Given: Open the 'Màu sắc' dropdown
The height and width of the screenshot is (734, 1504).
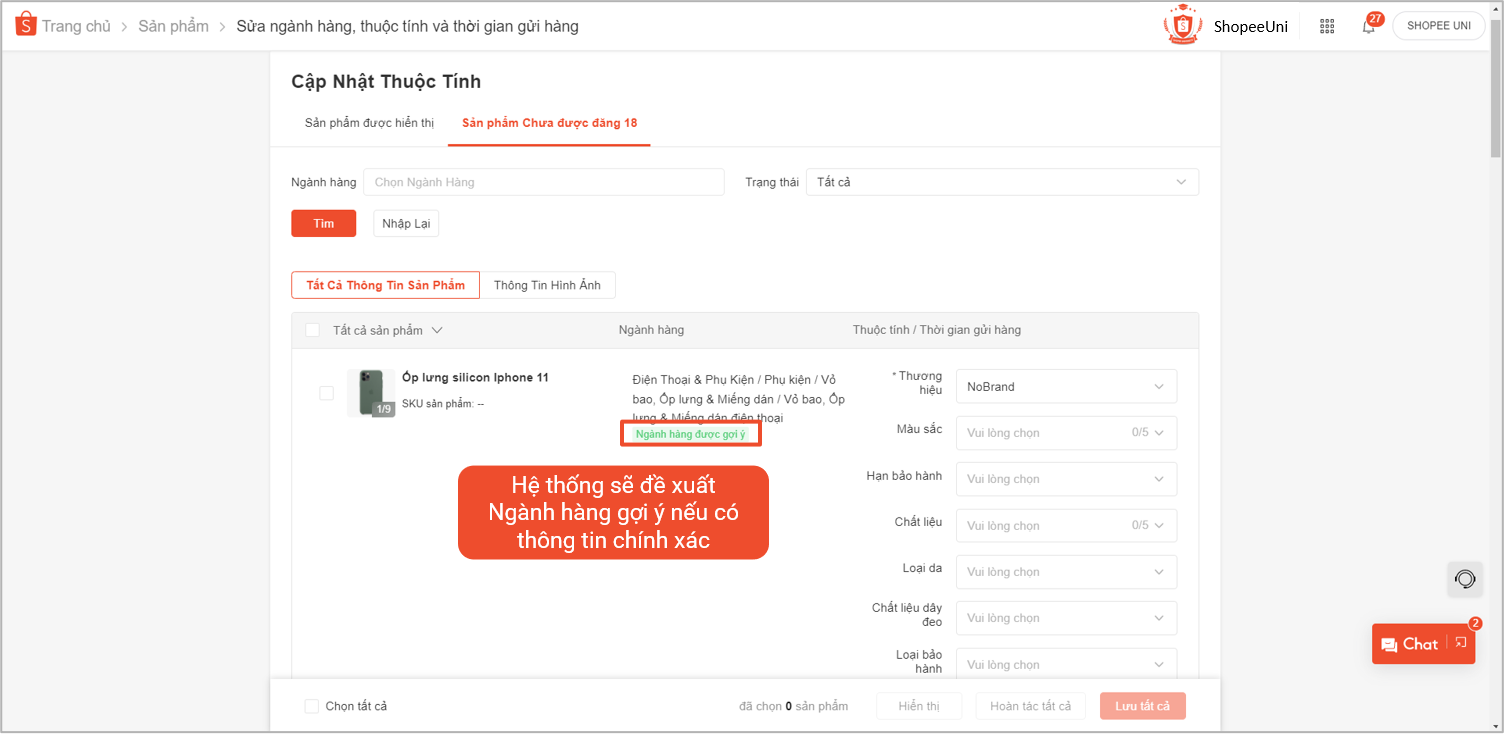Looking at the screenshot, I should click(1065, 433).
